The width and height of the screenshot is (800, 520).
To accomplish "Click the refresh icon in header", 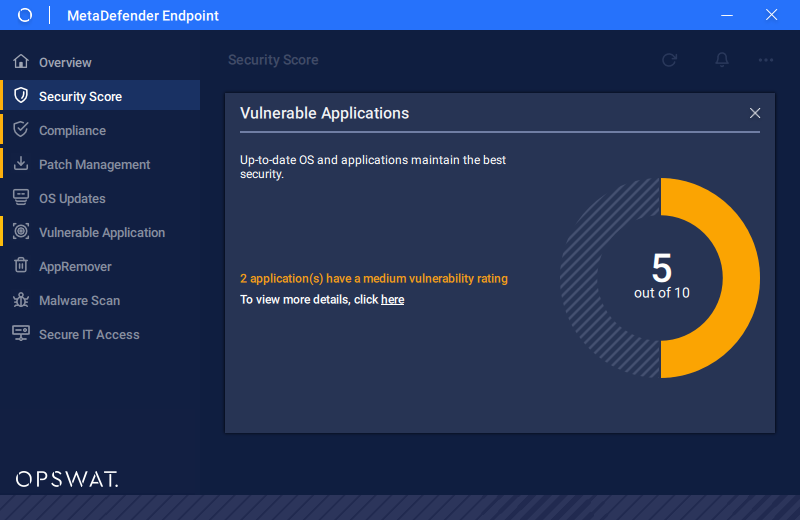I will (x=669, y=60).
